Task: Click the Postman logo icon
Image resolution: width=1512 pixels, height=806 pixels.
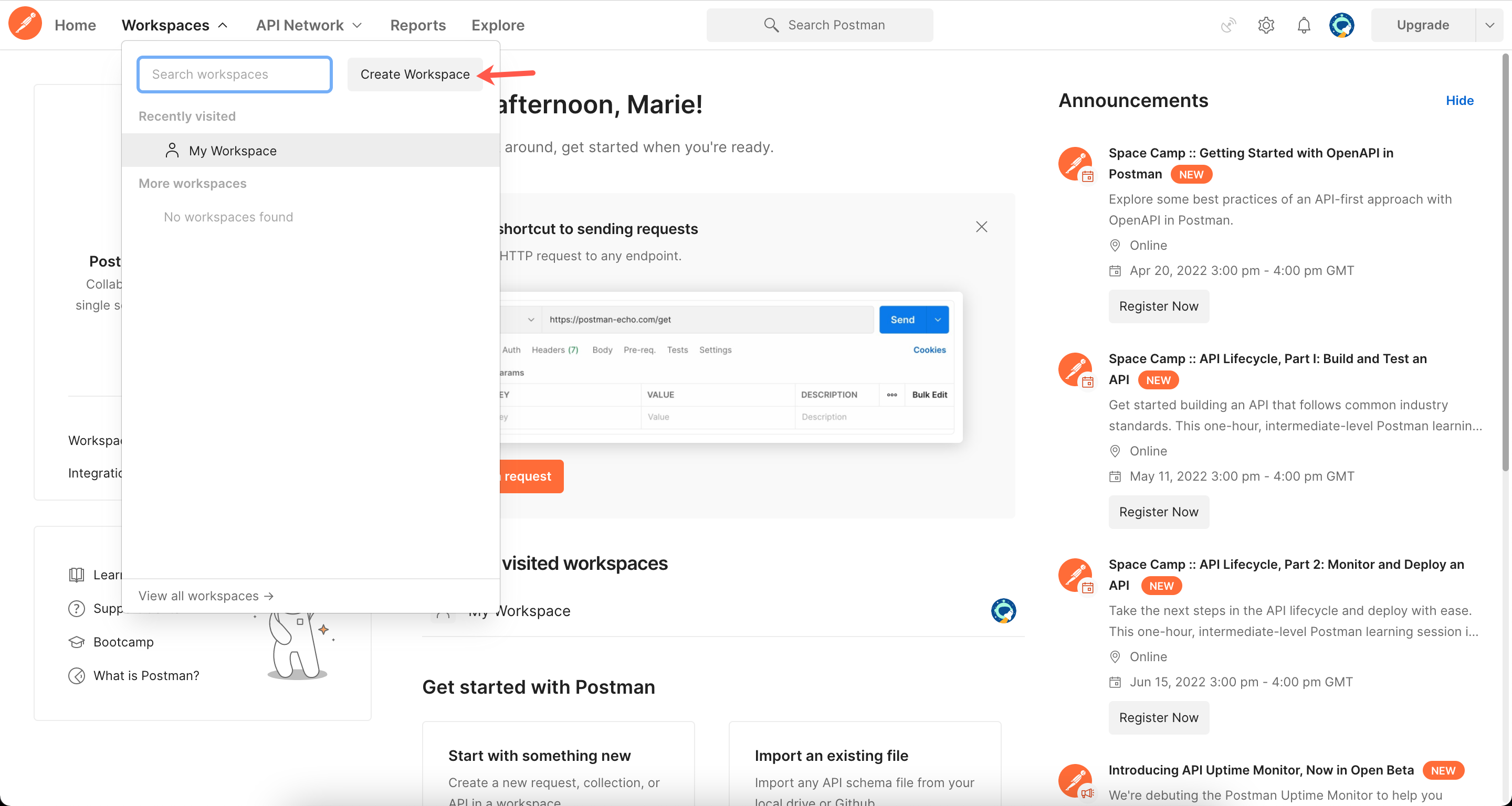Action: click(25, 24)
